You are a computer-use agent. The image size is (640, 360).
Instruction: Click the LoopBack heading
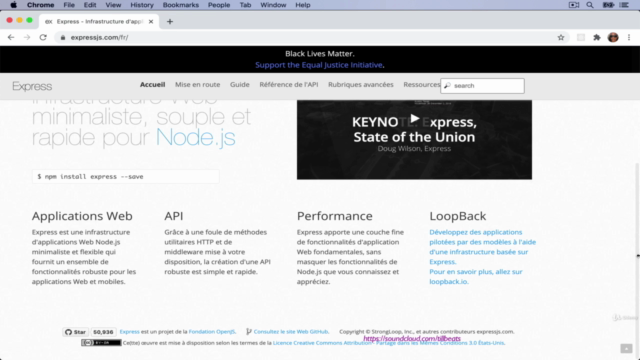[x=458, y=216]
